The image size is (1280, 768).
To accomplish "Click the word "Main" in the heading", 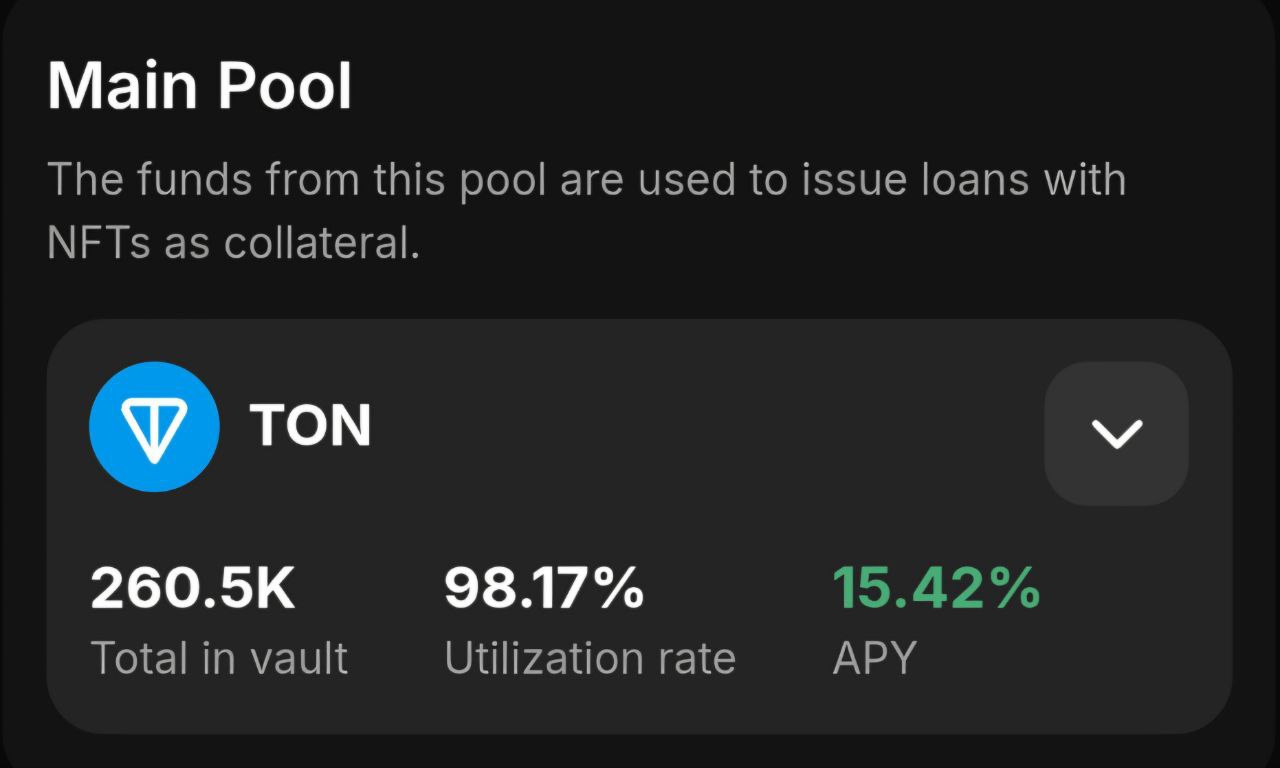I will (x=123, y=86).
